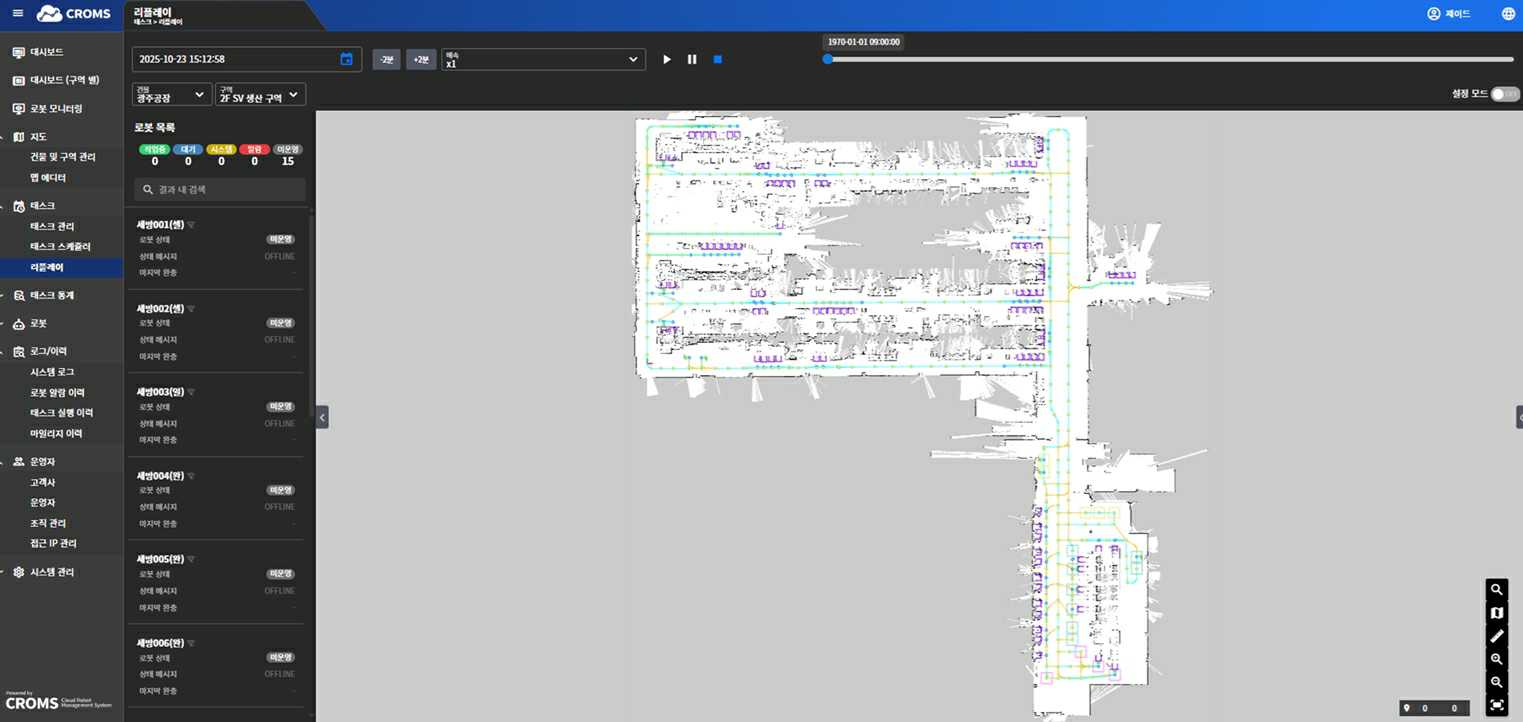
Task: Open 고객사 menu item
Action: click(42, 482)
